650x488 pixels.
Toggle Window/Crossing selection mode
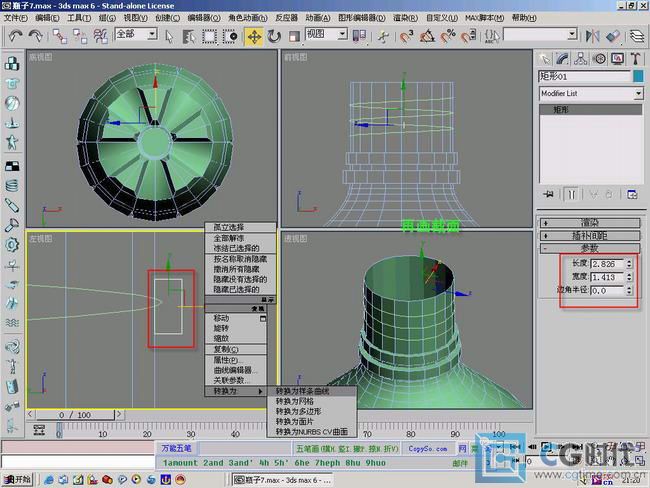coord(230,36)
